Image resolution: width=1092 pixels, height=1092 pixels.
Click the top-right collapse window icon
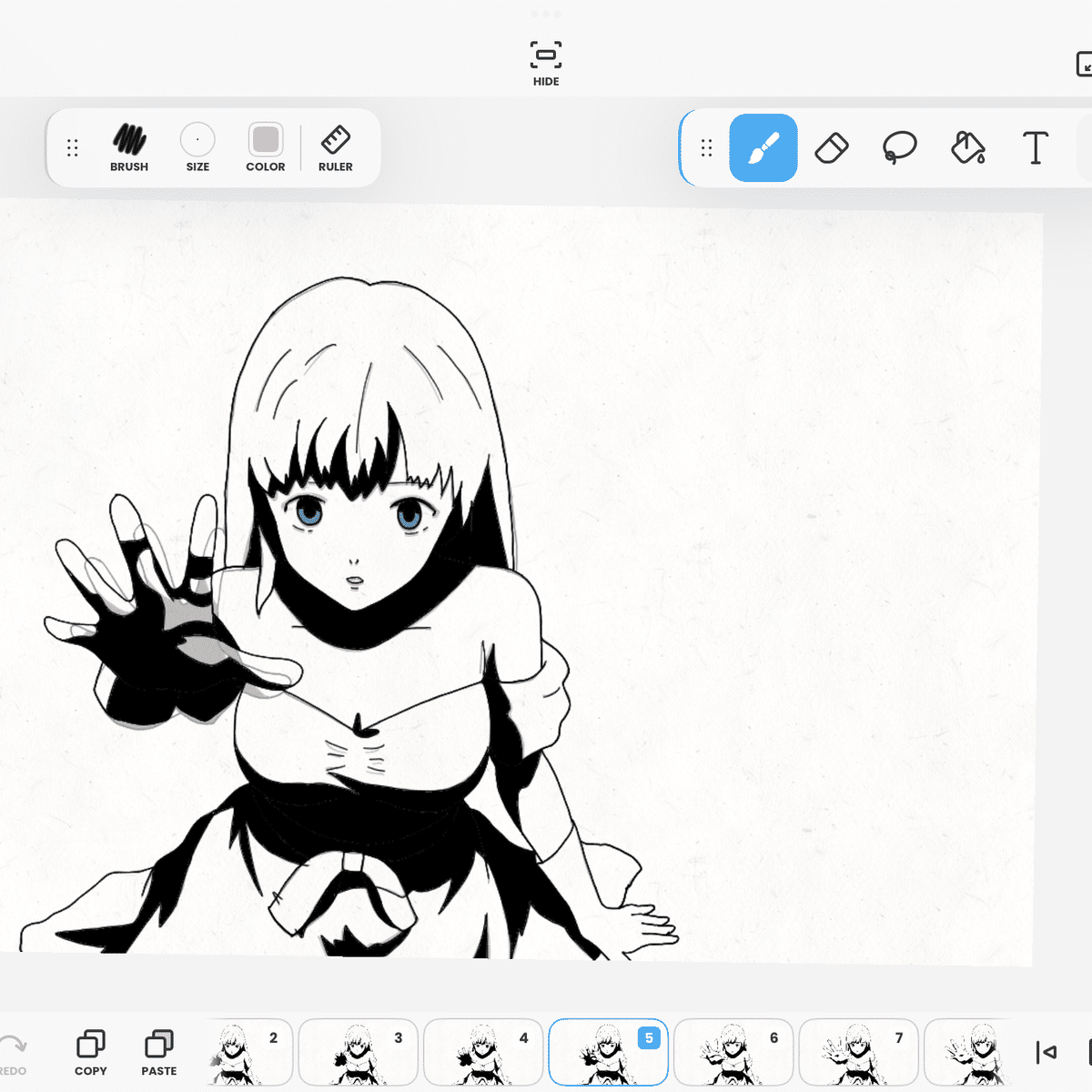pyautogui.click(x=1084, y=65)
